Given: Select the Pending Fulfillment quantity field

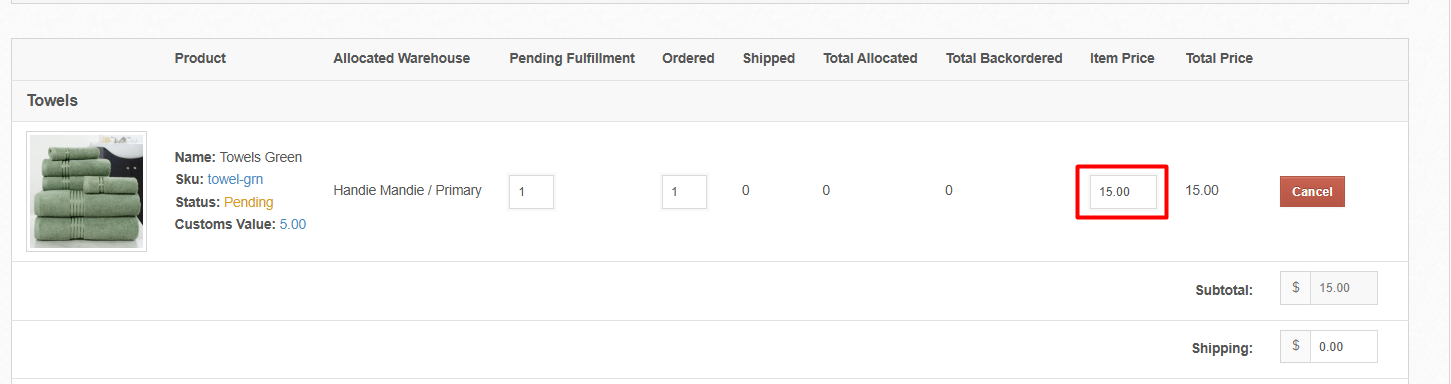Looking at the screenshot, I should tap(531, 192).
